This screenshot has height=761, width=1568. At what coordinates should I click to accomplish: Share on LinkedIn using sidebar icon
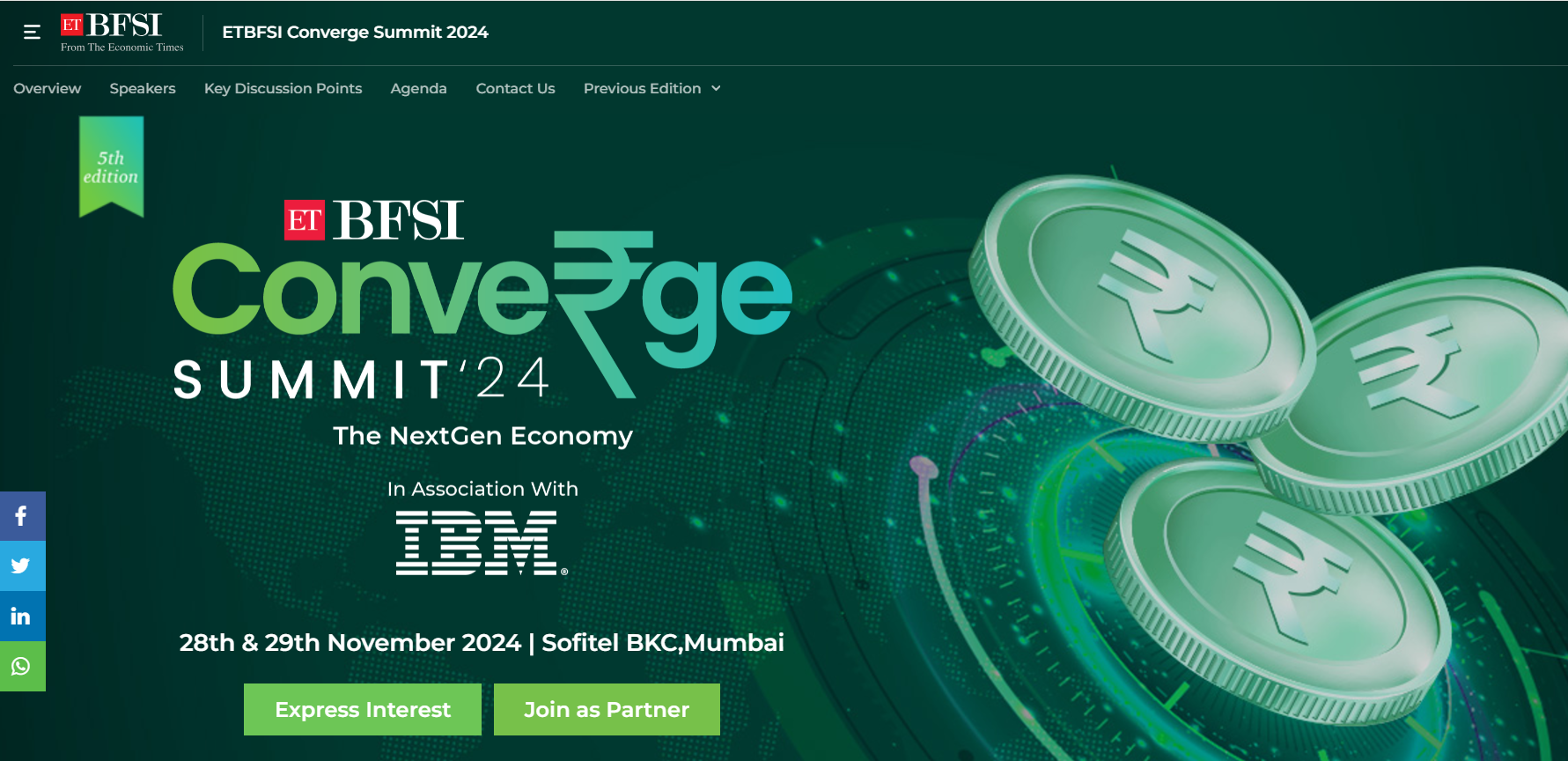click(x=21, y=617)
